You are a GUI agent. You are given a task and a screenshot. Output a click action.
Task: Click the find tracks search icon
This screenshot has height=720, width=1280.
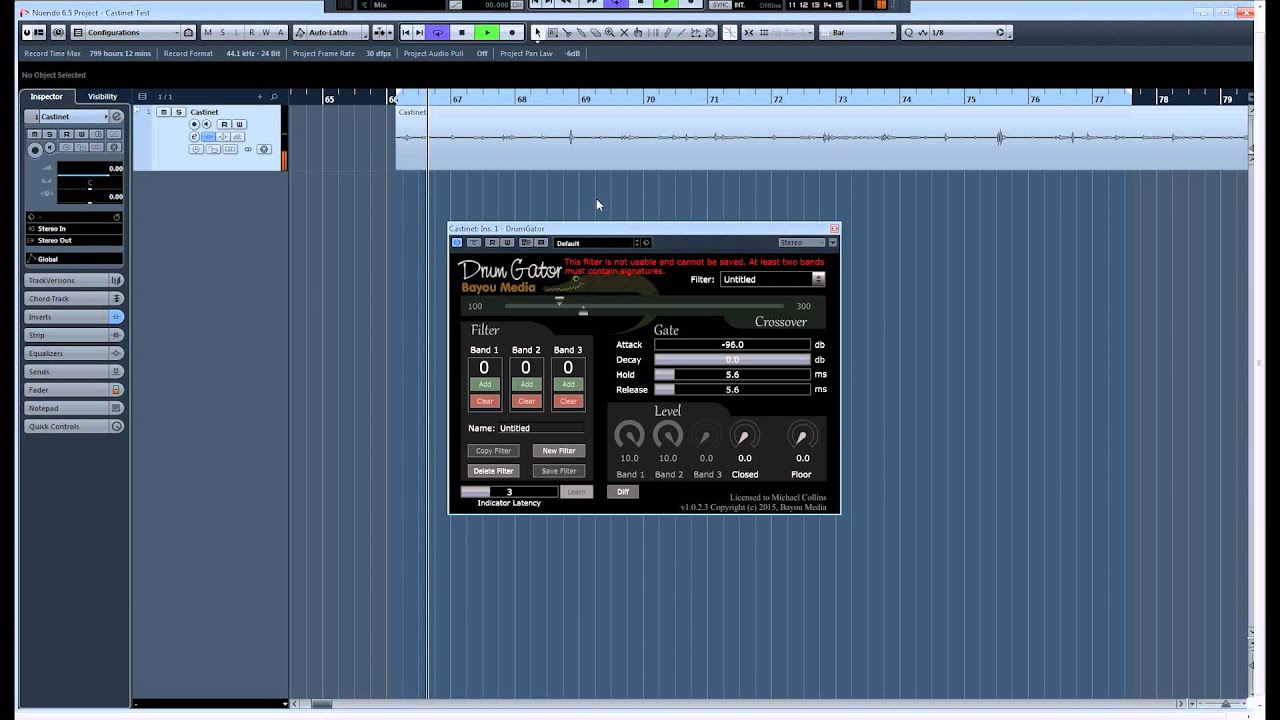274,96
